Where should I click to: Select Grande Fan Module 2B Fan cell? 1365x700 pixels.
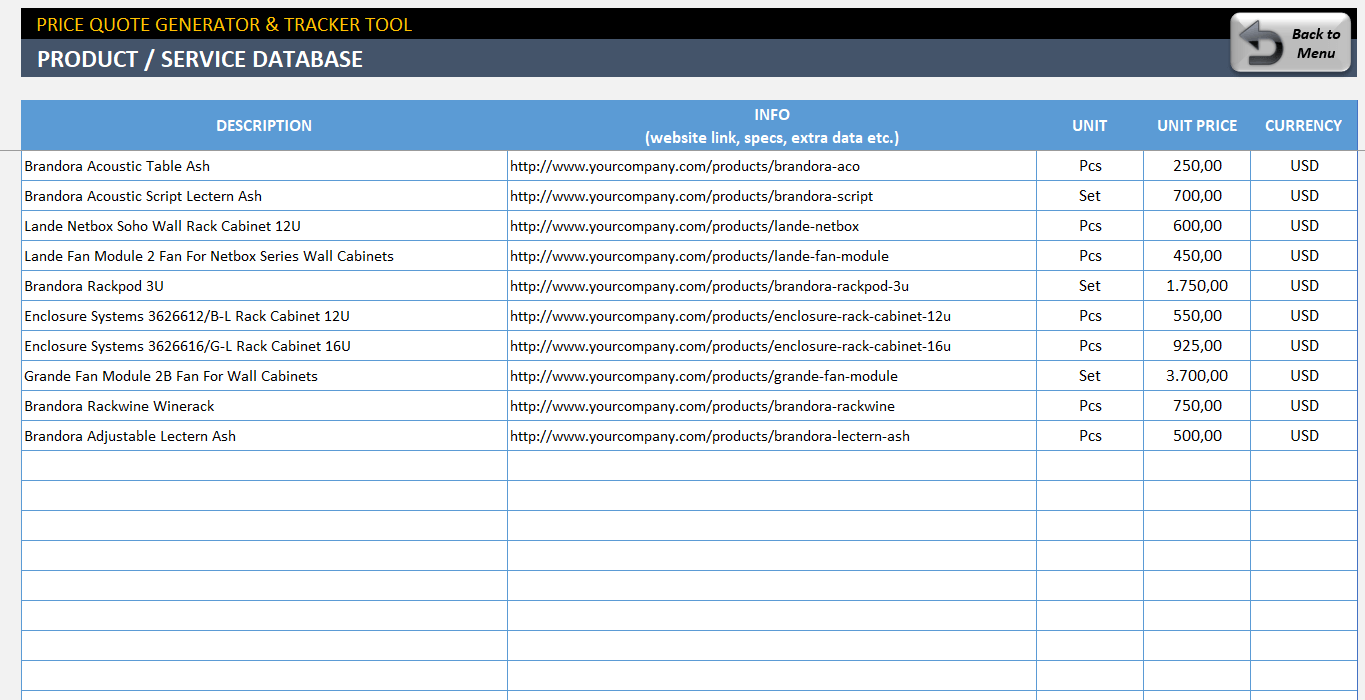[x=264, y=376]
